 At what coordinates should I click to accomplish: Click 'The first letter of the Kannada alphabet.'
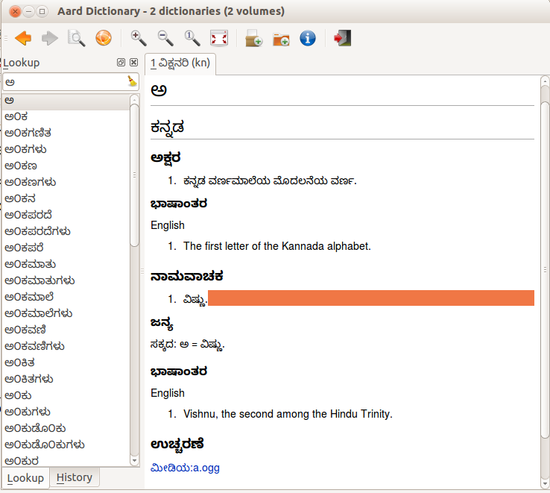(x=277, y=246)
